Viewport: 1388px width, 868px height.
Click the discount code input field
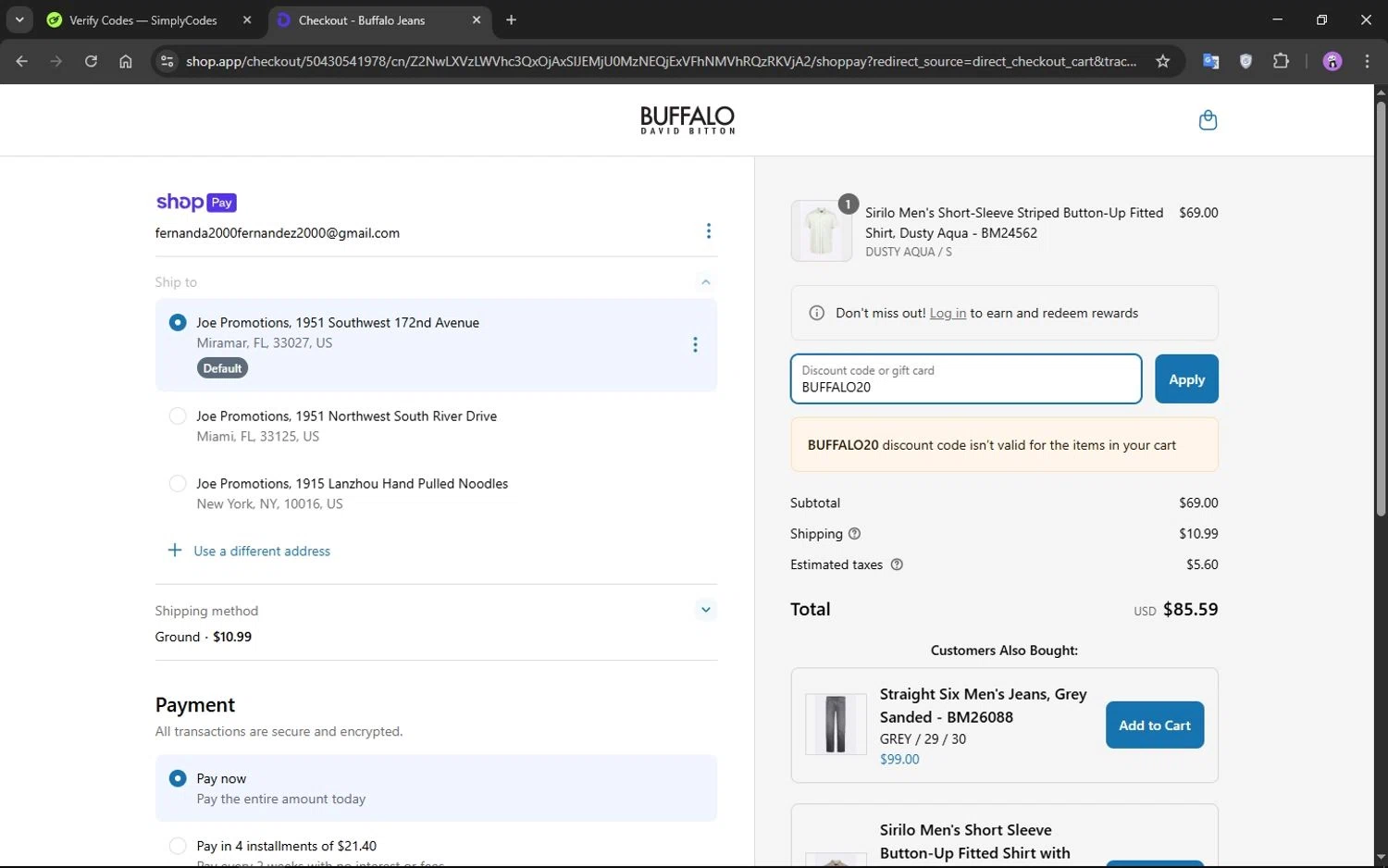966,379
